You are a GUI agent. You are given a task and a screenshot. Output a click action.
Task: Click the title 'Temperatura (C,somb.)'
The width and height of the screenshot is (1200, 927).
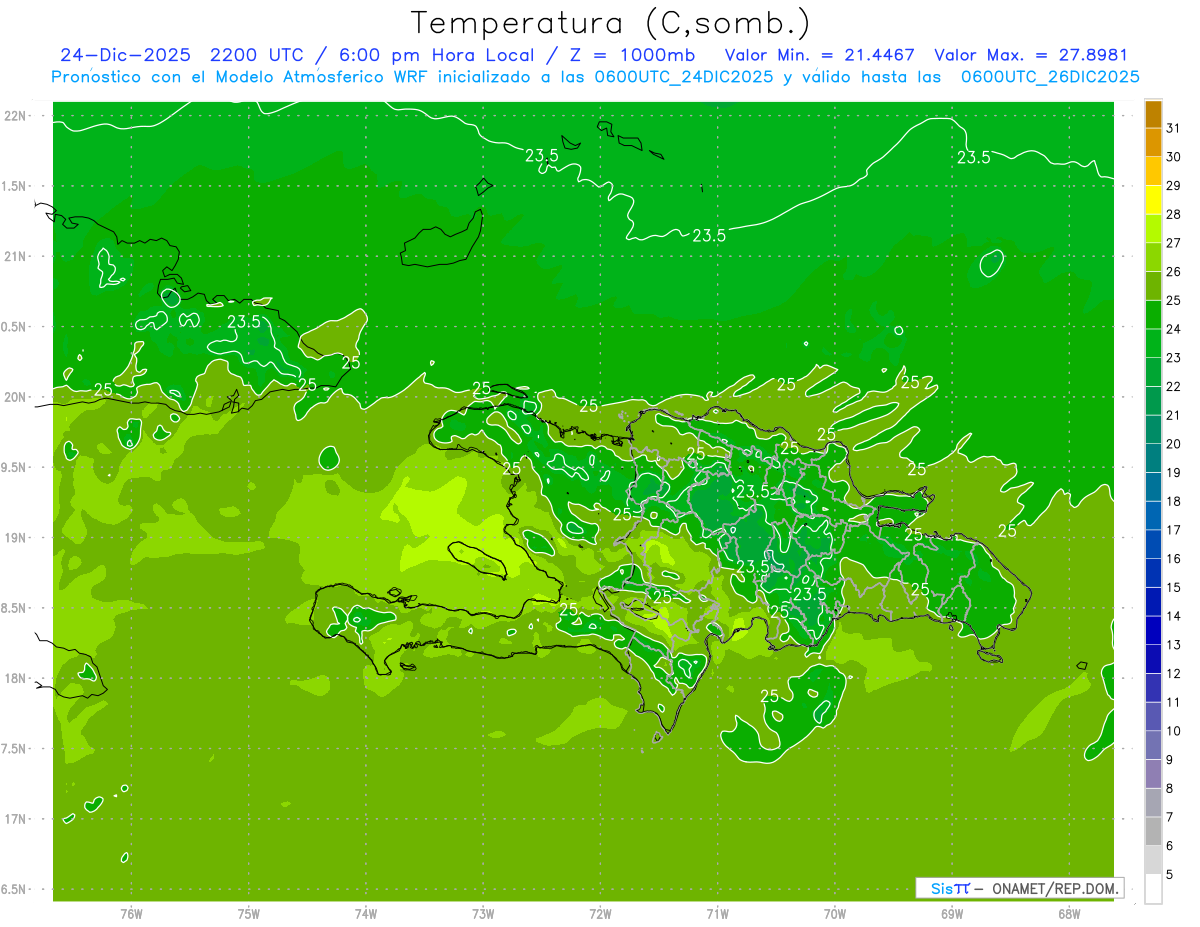[611, 23]
